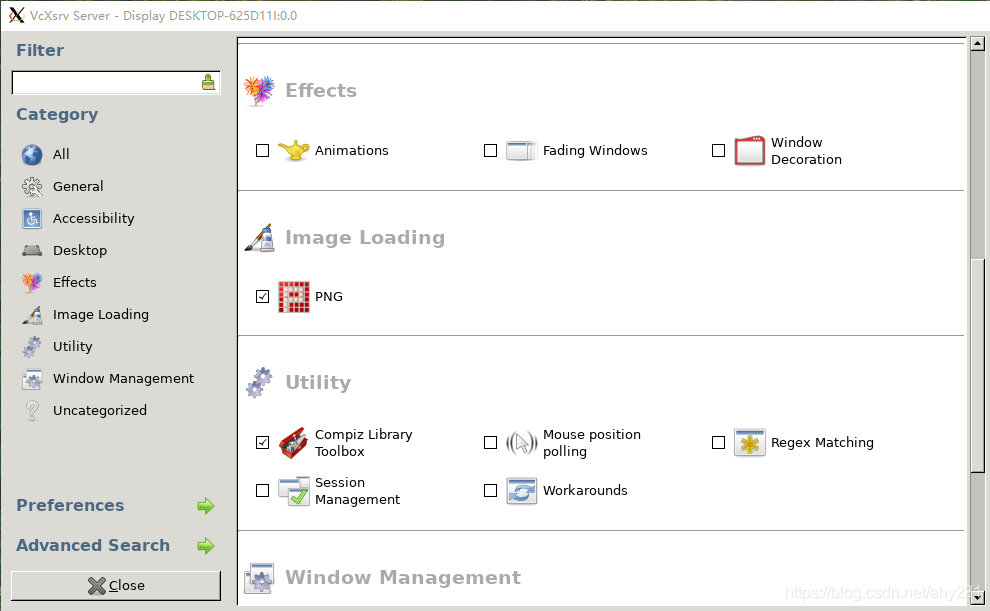Click the Filter text input field
Image resolution: width=990 pixels, height=611 pixels.
coord(116,83)
